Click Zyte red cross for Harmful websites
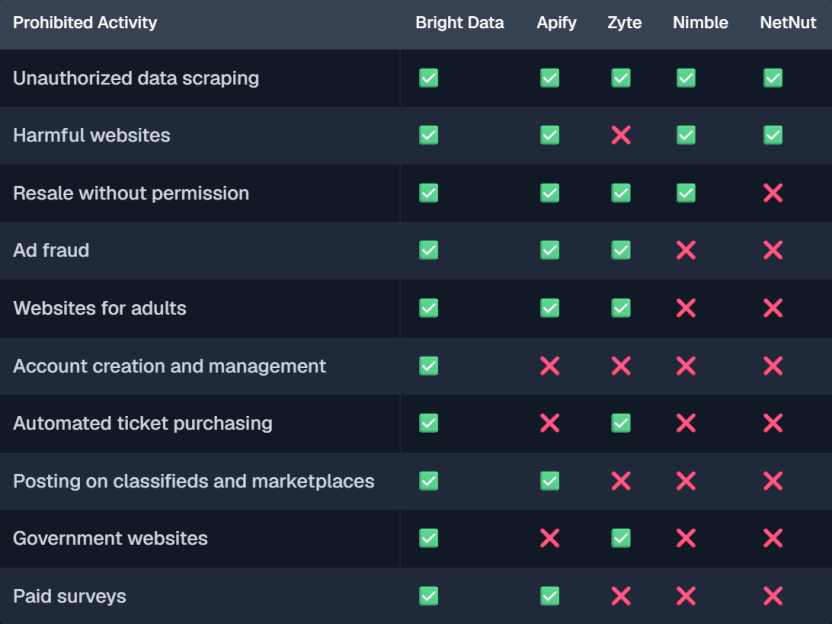 [x=621, y=135]
